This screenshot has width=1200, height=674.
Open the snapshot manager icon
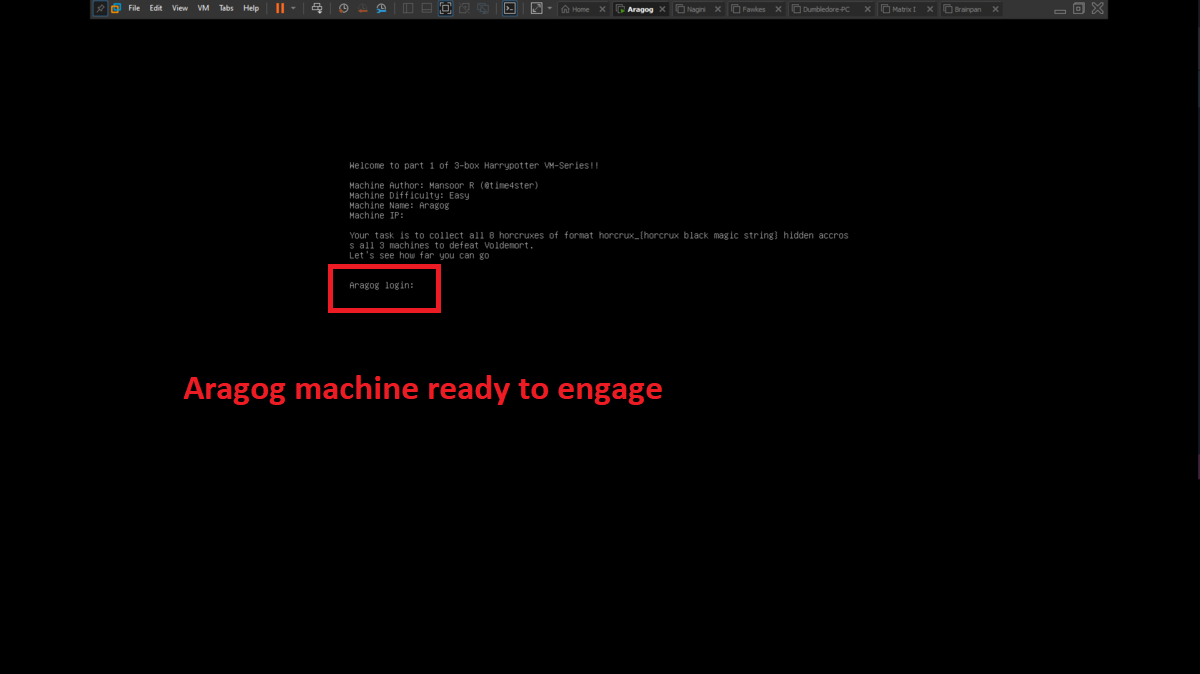(x=381, y=8)
